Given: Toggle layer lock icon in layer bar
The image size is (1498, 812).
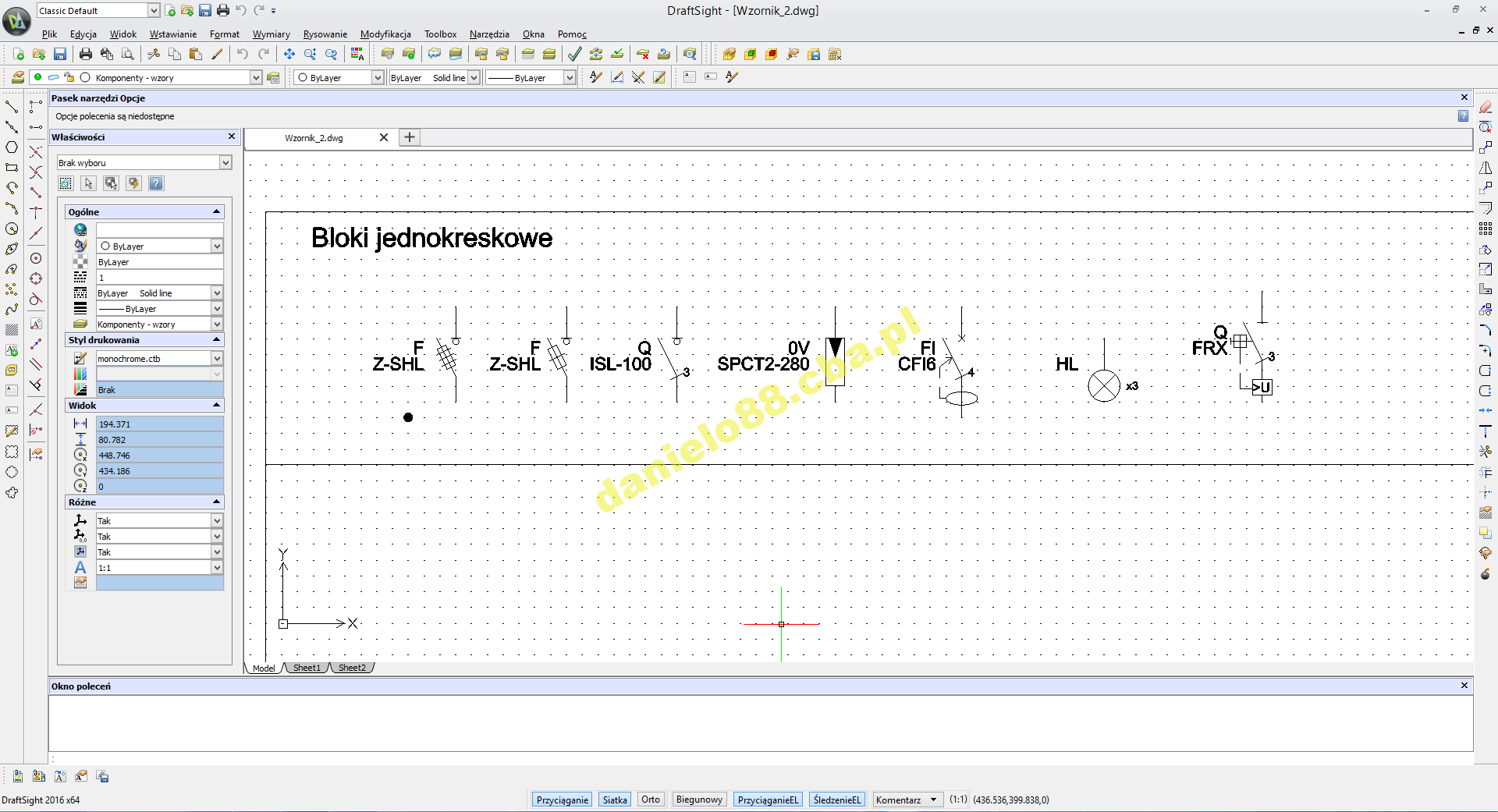Looking at the screenshot, I should click(69, 77).
